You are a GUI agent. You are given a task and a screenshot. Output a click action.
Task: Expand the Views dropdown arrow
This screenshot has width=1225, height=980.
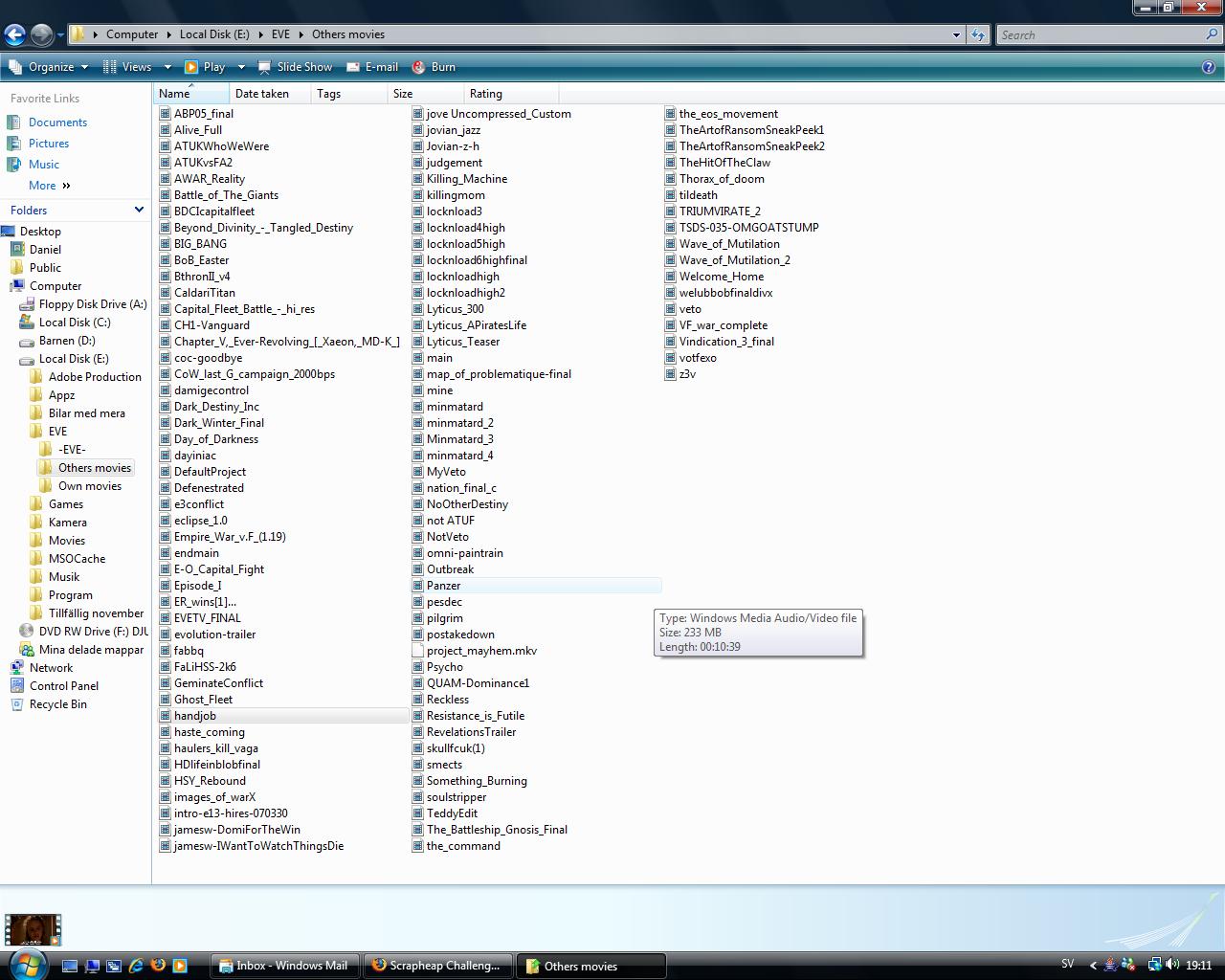(x=167, y=67)
